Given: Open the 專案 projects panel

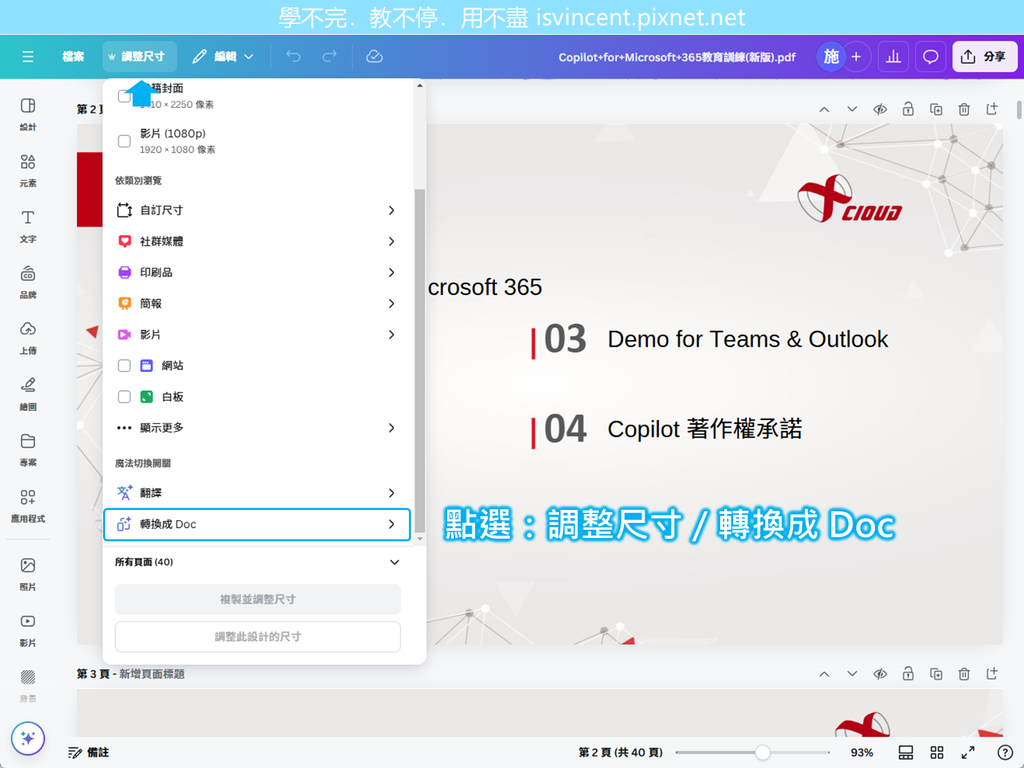Looking at the screenshot, I should tap(27, 449).
